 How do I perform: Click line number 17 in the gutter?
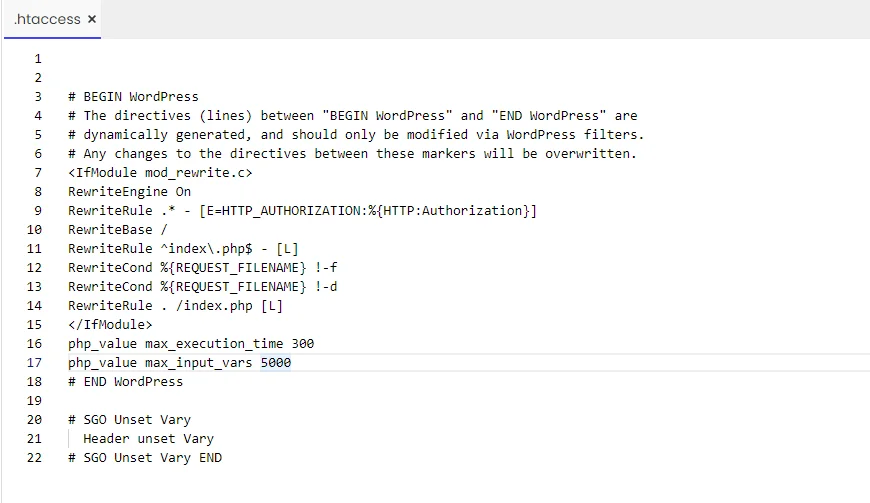34,363
